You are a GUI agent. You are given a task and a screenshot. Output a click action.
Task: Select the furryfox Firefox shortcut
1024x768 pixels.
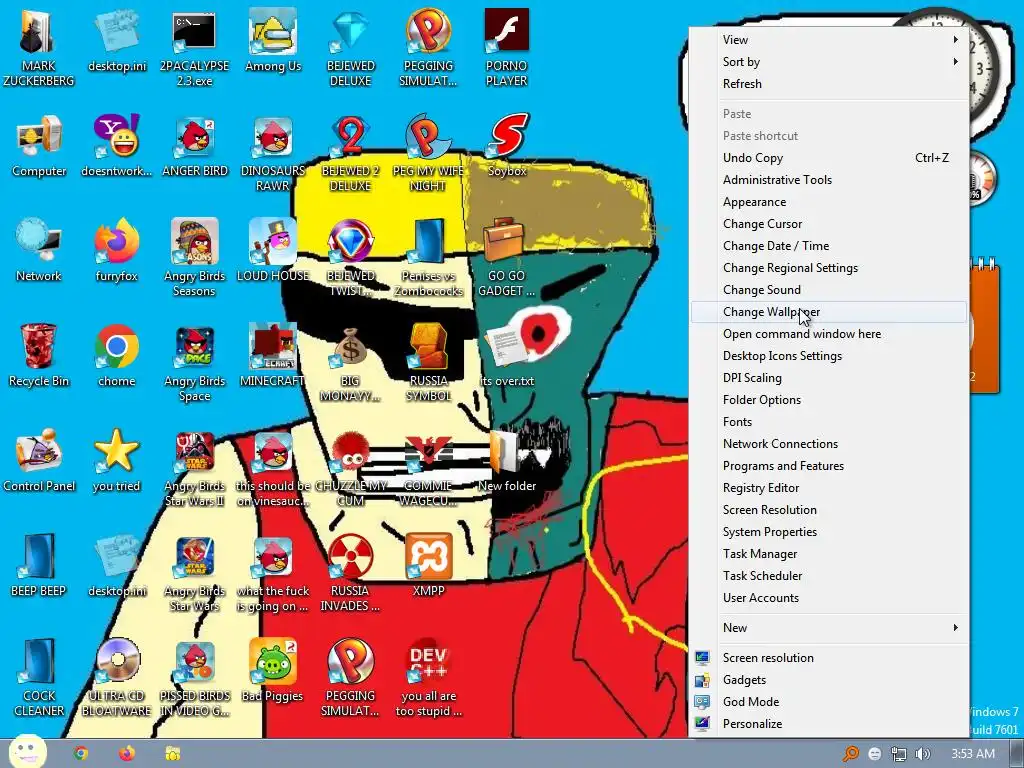(x=116, y=250)
